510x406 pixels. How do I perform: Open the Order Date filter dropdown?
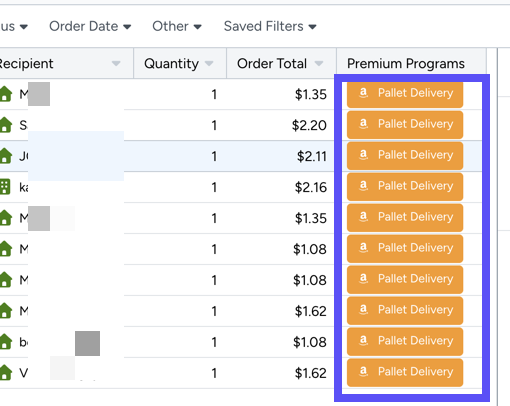tap(90, 26)
